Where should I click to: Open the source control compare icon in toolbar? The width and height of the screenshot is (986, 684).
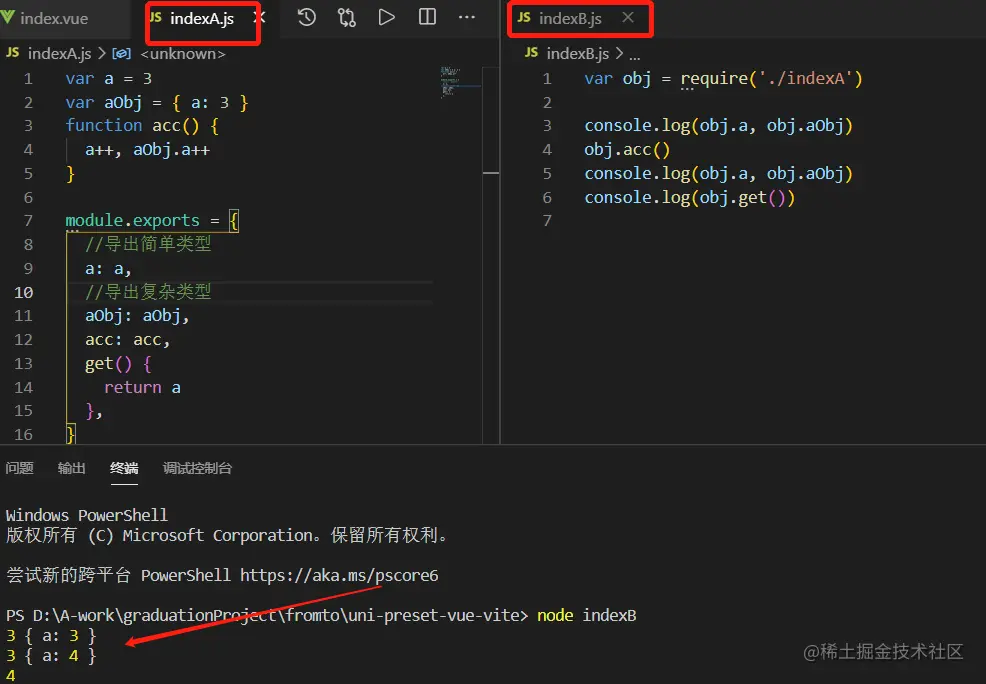pos(347,17)
